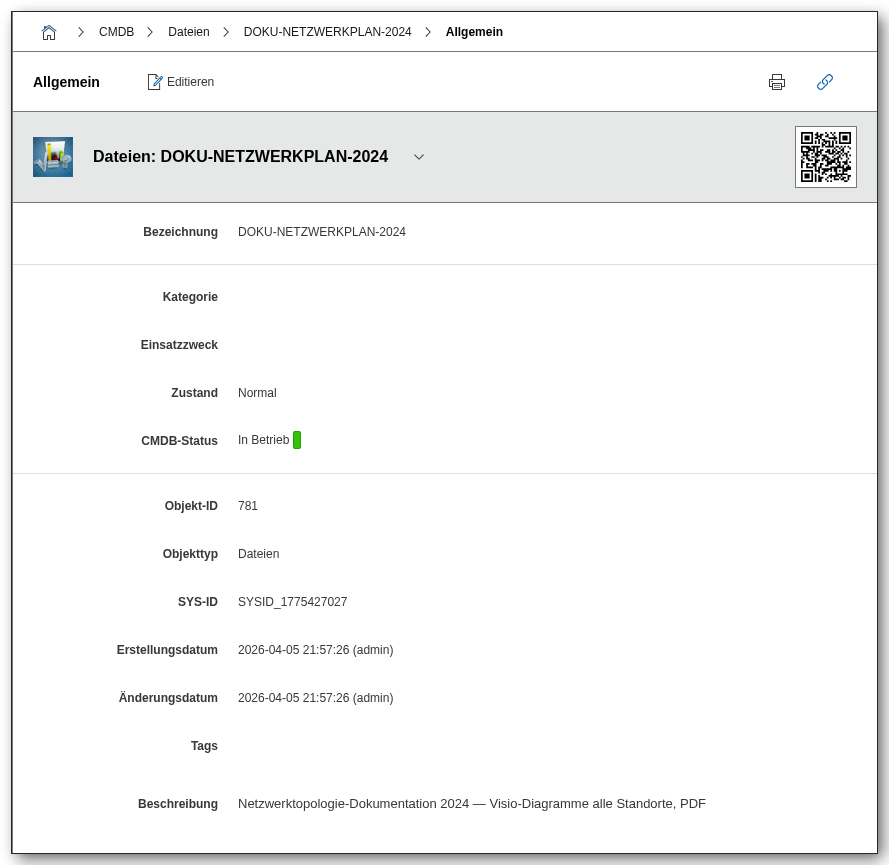The width and height of the screenshot is (889, 865).
Task: Click the blue chain link icon
Action: [825, 82]
